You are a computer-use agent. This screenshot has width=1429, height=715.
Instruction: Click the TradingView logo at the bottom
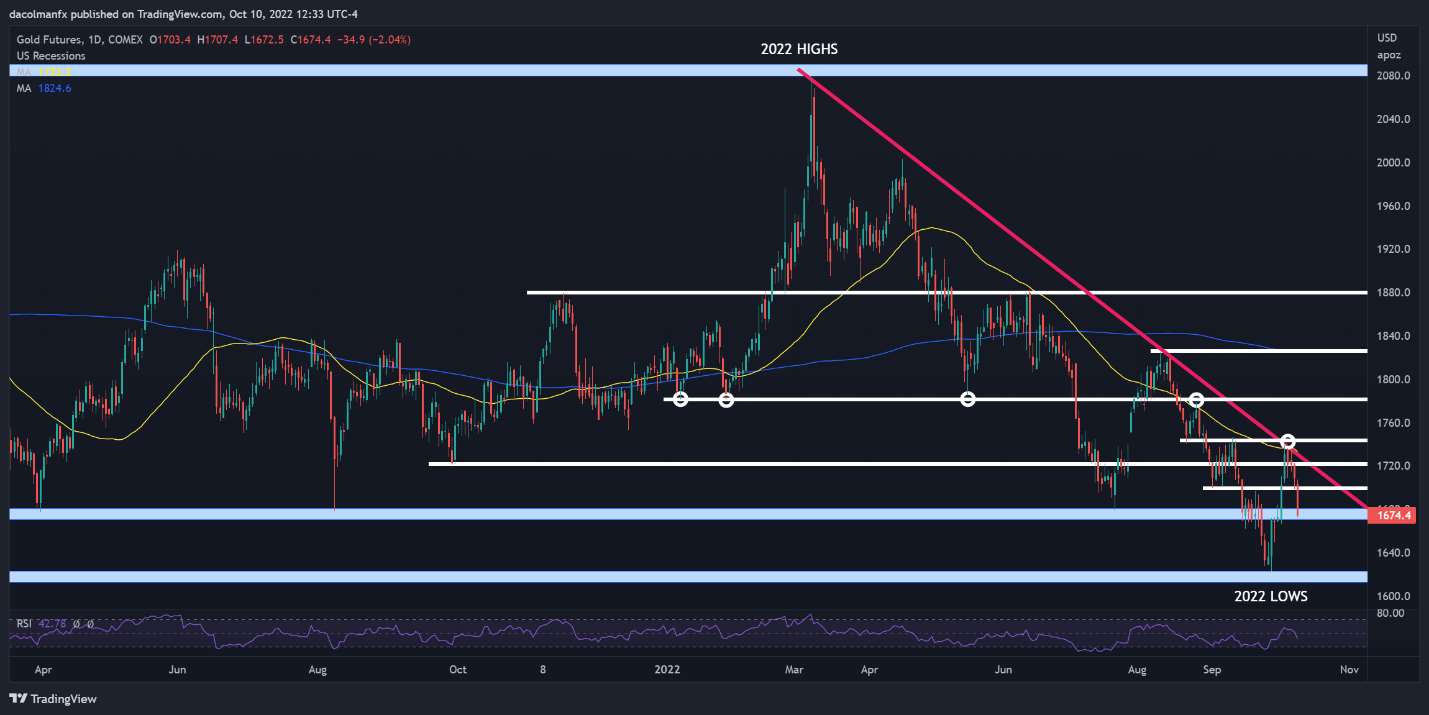[x=54, y=699]
